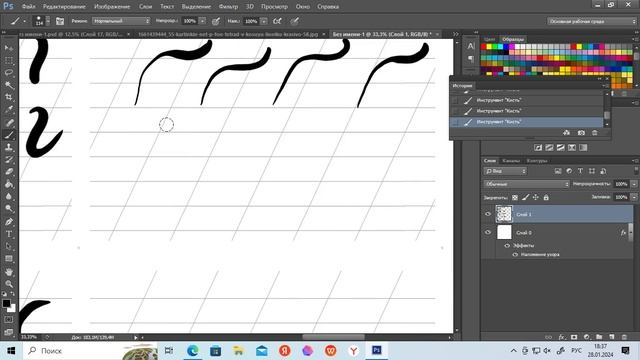
Task: Open the flow slider dropdown in options bar
Action: pyautogui.click(x=264, y=21)
